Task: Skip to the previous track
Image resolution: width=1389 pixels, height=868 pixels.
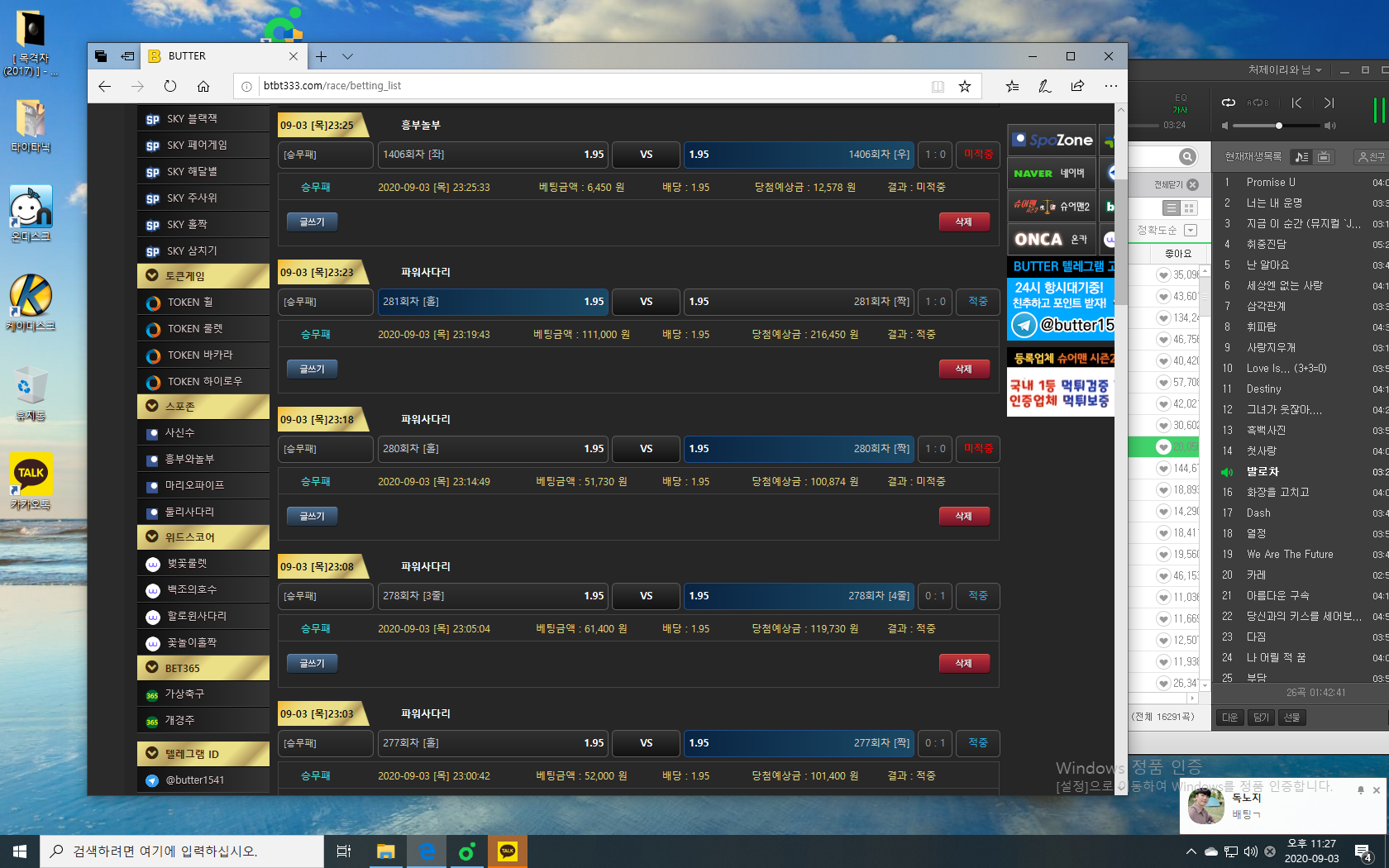Action: [x=1296, y=103]
